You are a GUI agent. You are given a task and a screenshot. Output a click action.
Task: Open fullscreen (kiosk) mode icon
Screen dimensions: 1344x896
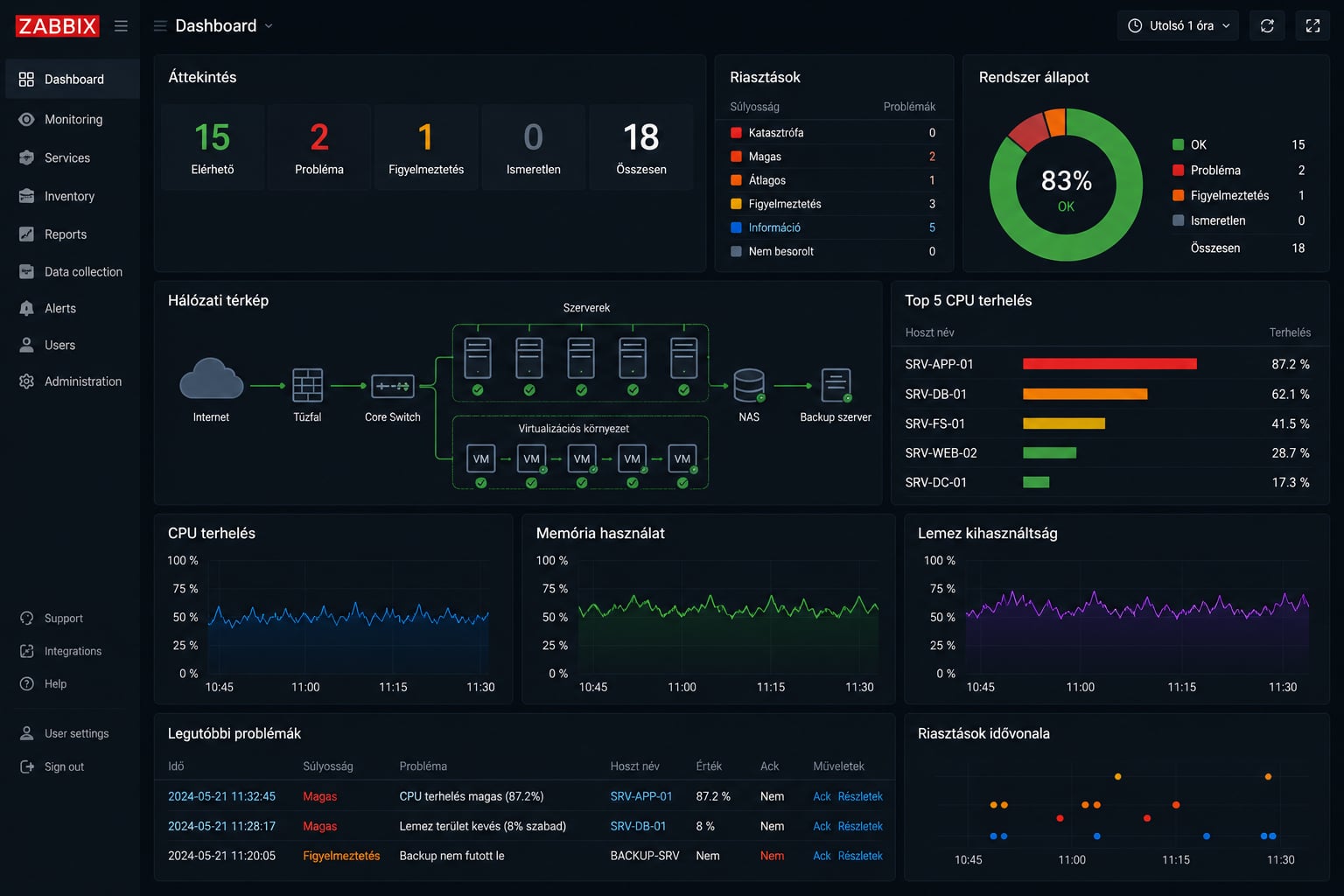1312,25
